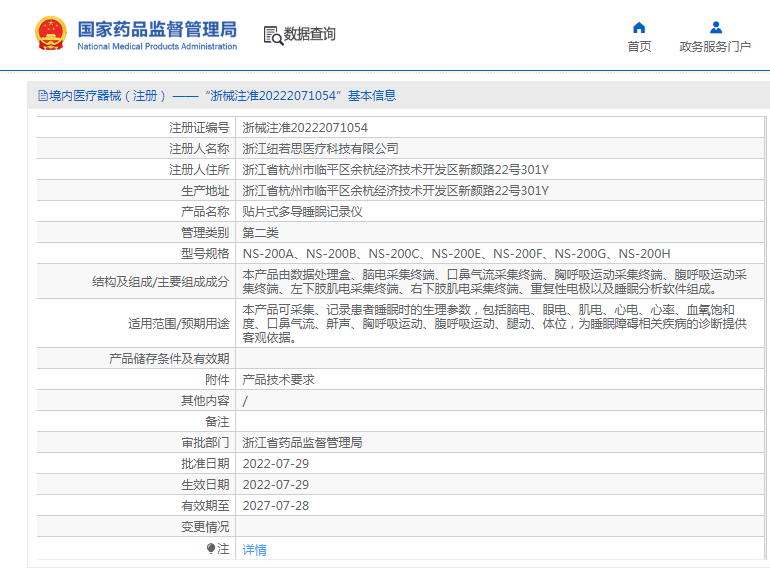Click the 国家药品监督管理局 title text
Screen dimensions: 770x572
pos(157,27)
